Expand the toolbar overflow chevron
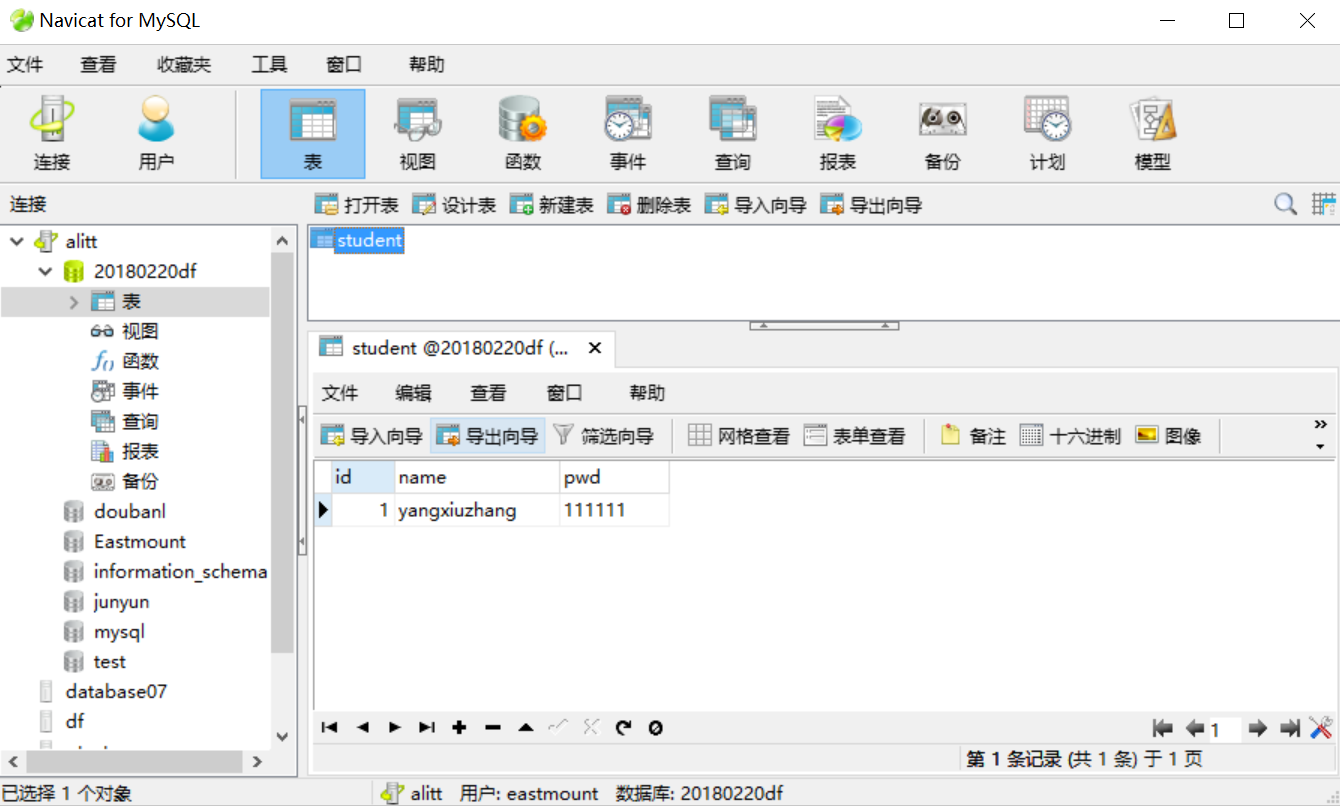Screen dimensions: 1340x806 (1320, 424)
